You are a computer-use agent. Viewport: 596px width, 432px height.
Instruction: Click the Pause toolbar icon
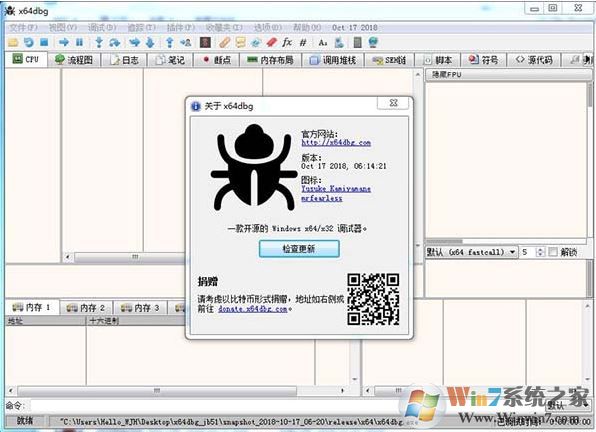tap(79, 42)
